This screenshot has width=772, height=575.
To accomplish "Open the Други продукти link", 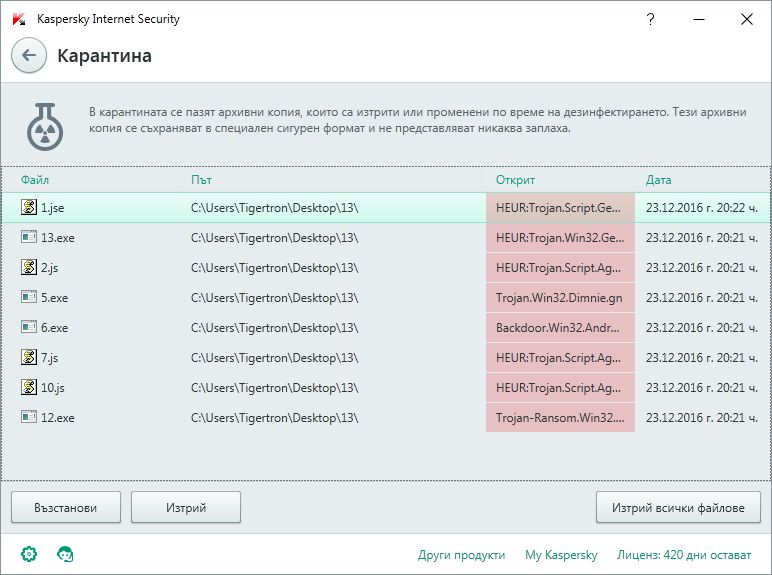I will click(461, 555).
